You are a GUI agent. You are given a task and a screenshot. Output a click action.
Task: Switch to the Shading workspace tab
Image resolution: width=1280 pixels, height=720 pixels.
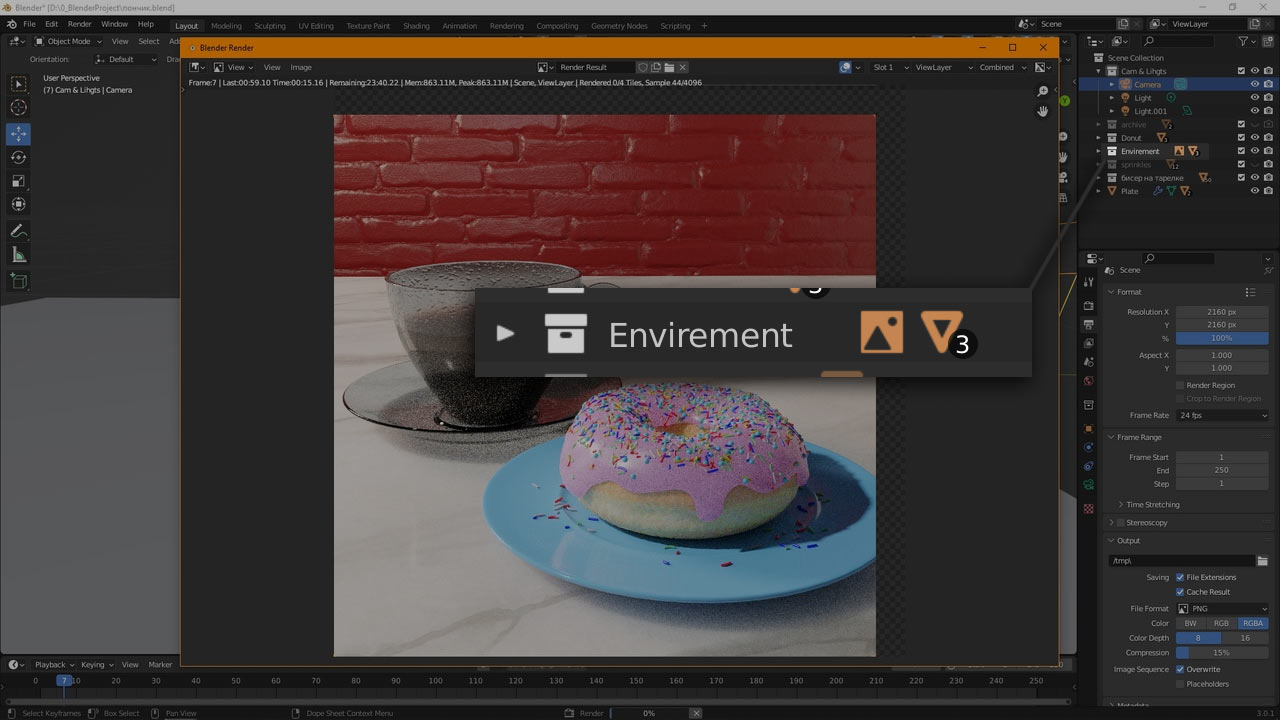click(x=416, y=26)
